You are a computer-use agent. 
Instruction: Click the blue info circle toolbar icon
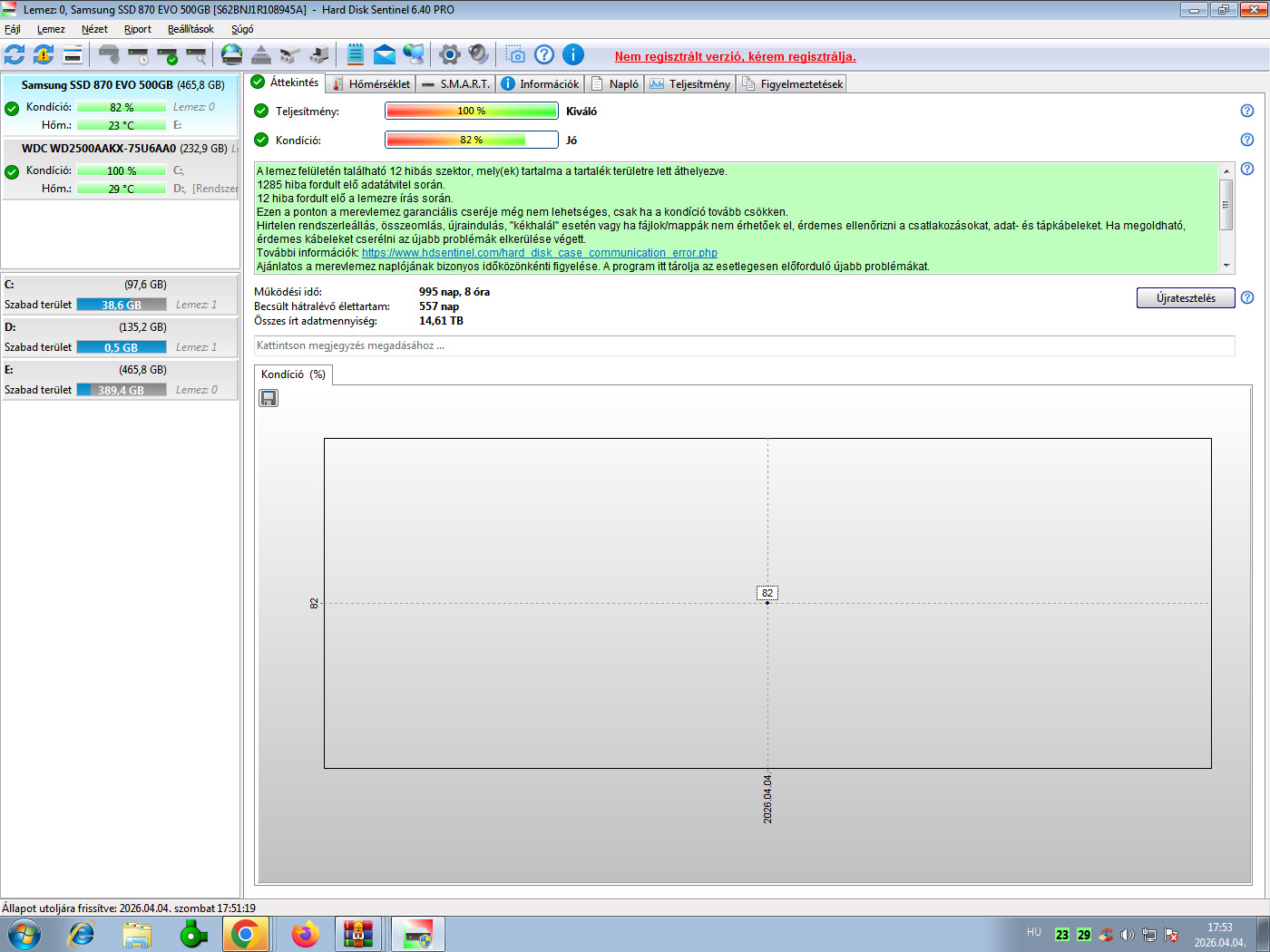573,54
